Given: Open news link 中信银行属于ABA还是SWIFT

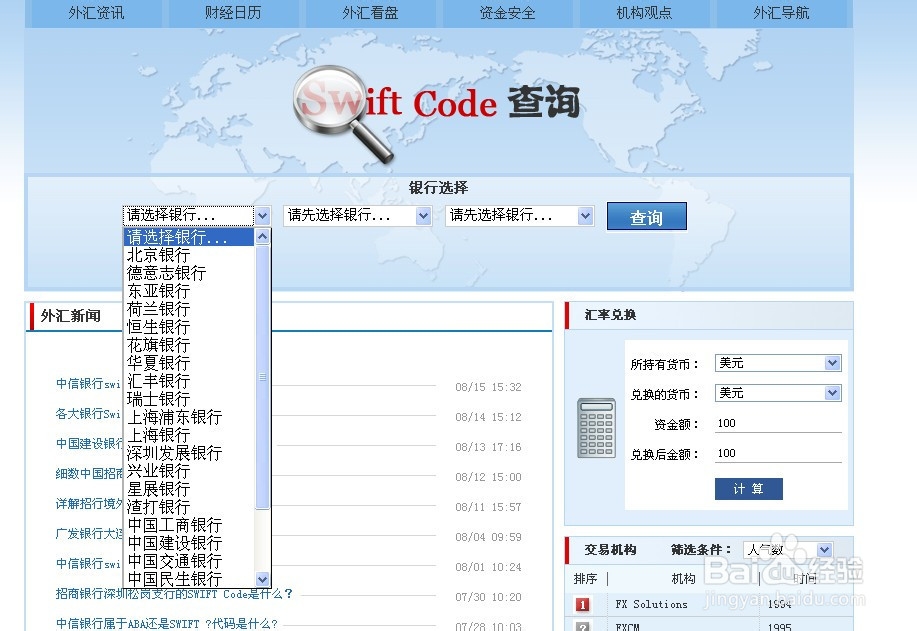Looking at the screenshot, I should (167, 623).
